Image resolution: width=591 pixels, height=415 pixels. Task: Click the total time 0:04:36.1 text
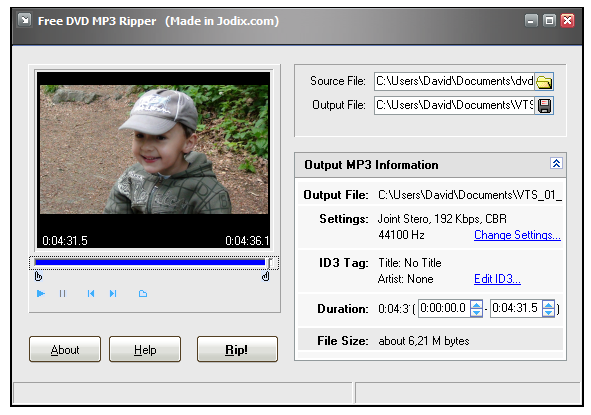(247, 240)
